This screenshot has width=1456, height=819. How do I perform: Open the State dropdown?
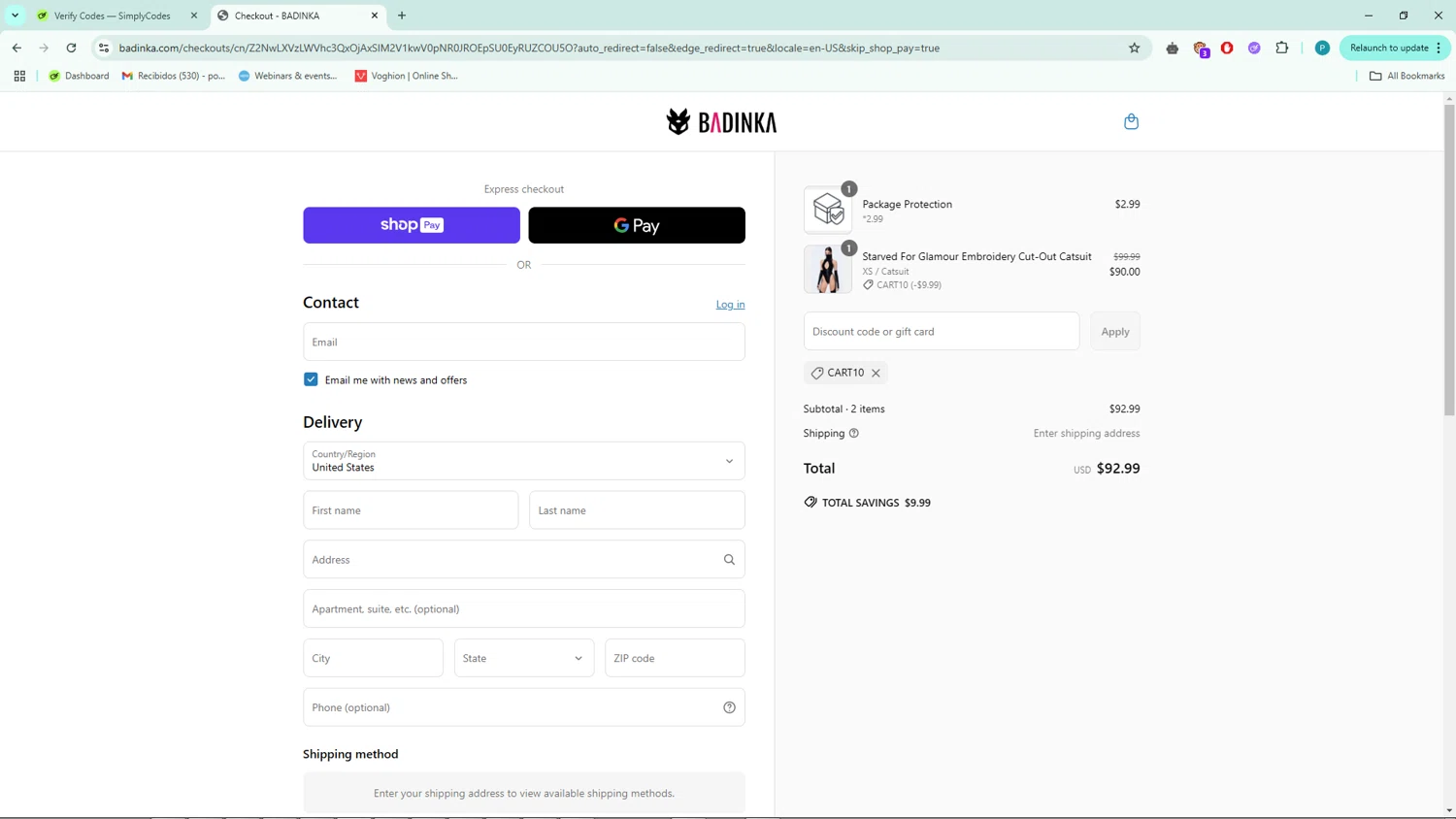(524, 658)
